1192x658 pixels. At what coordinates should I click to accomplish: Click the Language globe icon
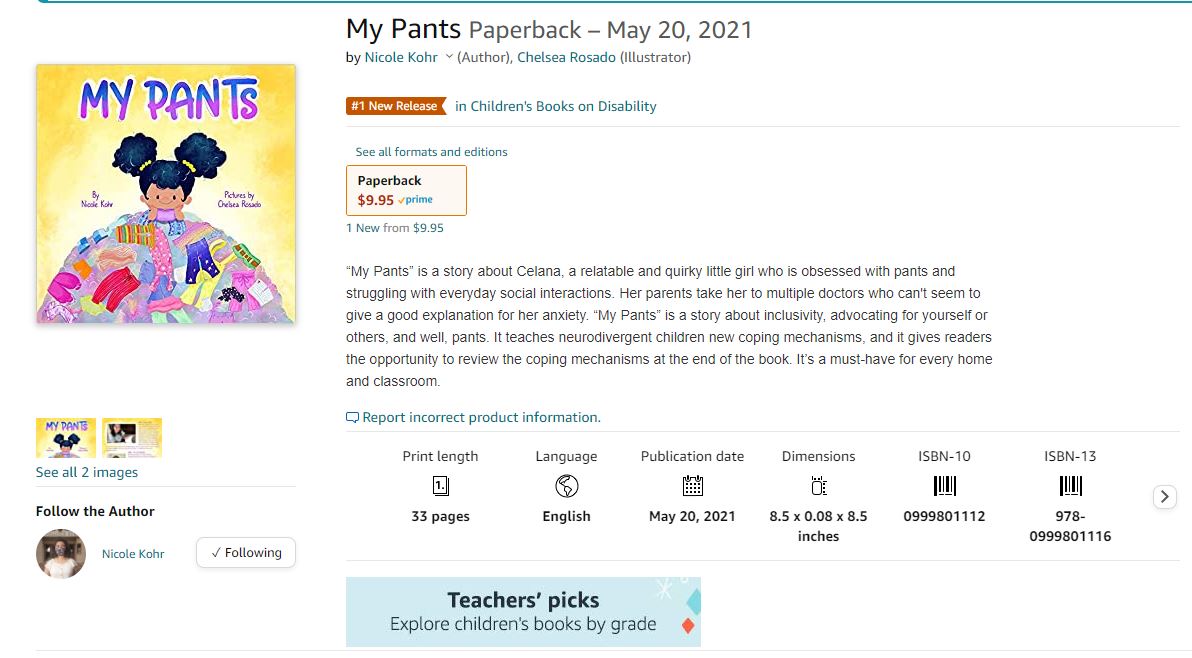[566, 487]
